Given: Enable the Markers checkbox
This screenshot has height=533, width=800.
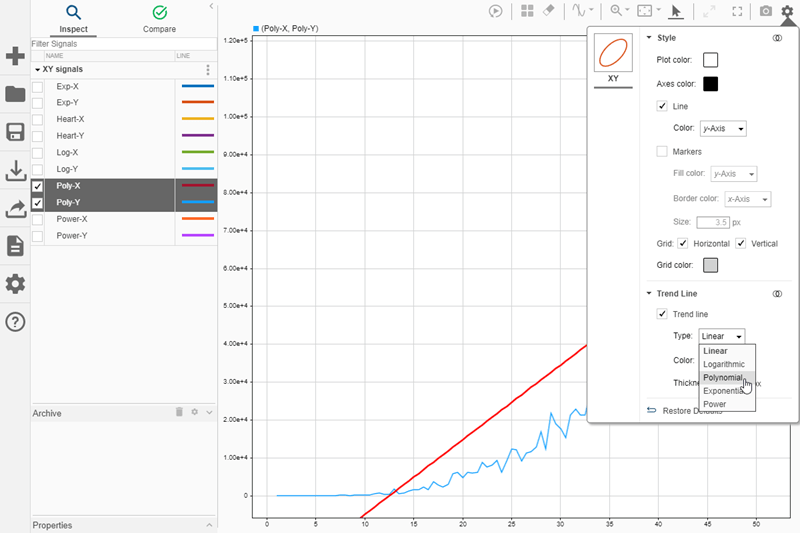Looking at the screenshot, I should point(662,151).
